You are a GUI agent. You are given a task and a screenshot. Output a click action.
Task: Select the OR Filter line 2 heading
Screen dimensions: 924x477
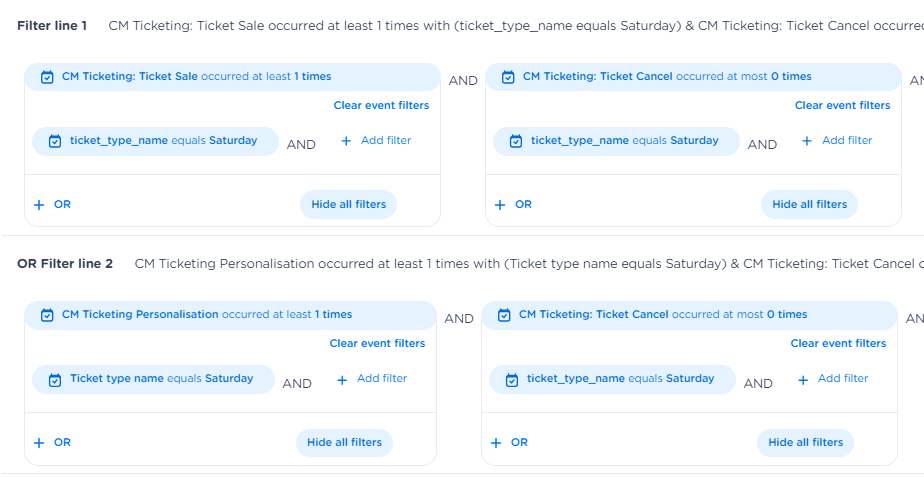[65, 264]
